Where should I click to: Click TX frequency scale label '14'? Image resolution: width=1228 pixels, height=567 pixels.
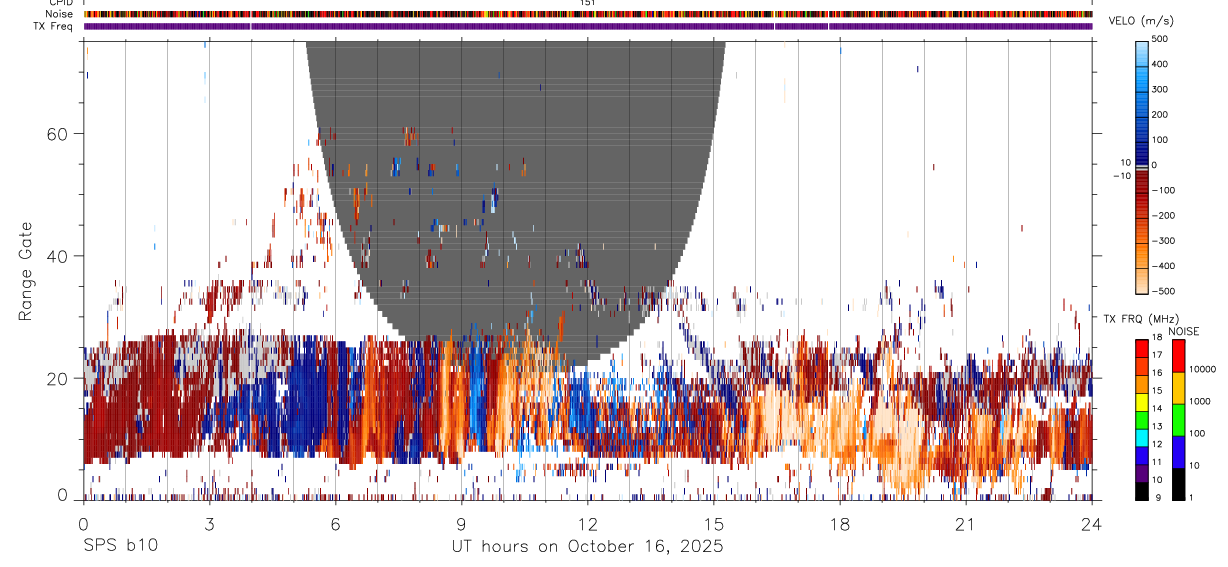tap(1156, 409)
